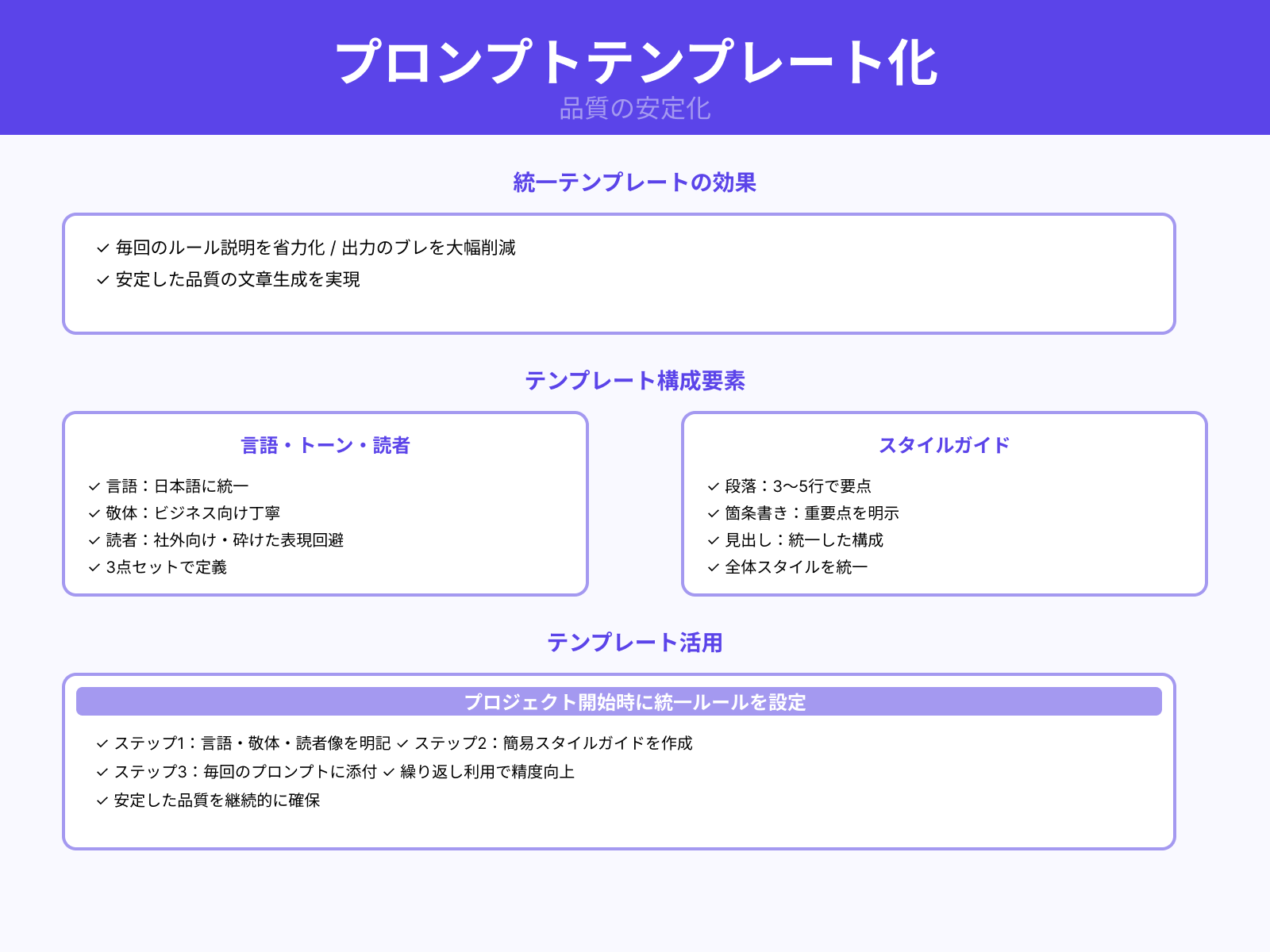The height and width of the screenshot is (952, 1270).
Task: Click the checkmark next to 段落：3〜5行で要点
Action: 711,486
